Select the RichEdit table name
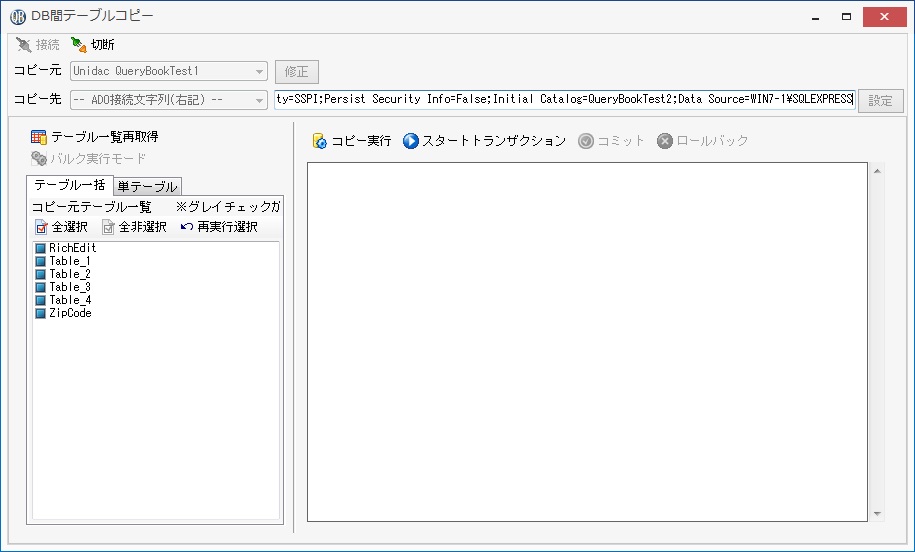Viewport: 915px width, 552px height. 72,248
